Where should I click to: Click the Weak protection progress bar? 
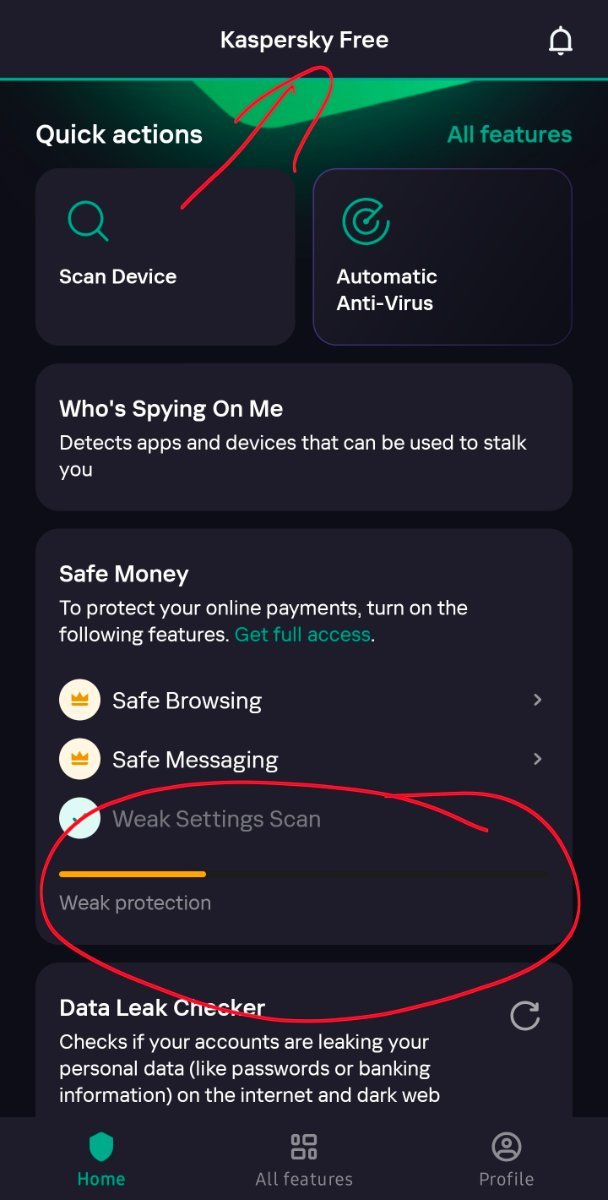(303, 874)
